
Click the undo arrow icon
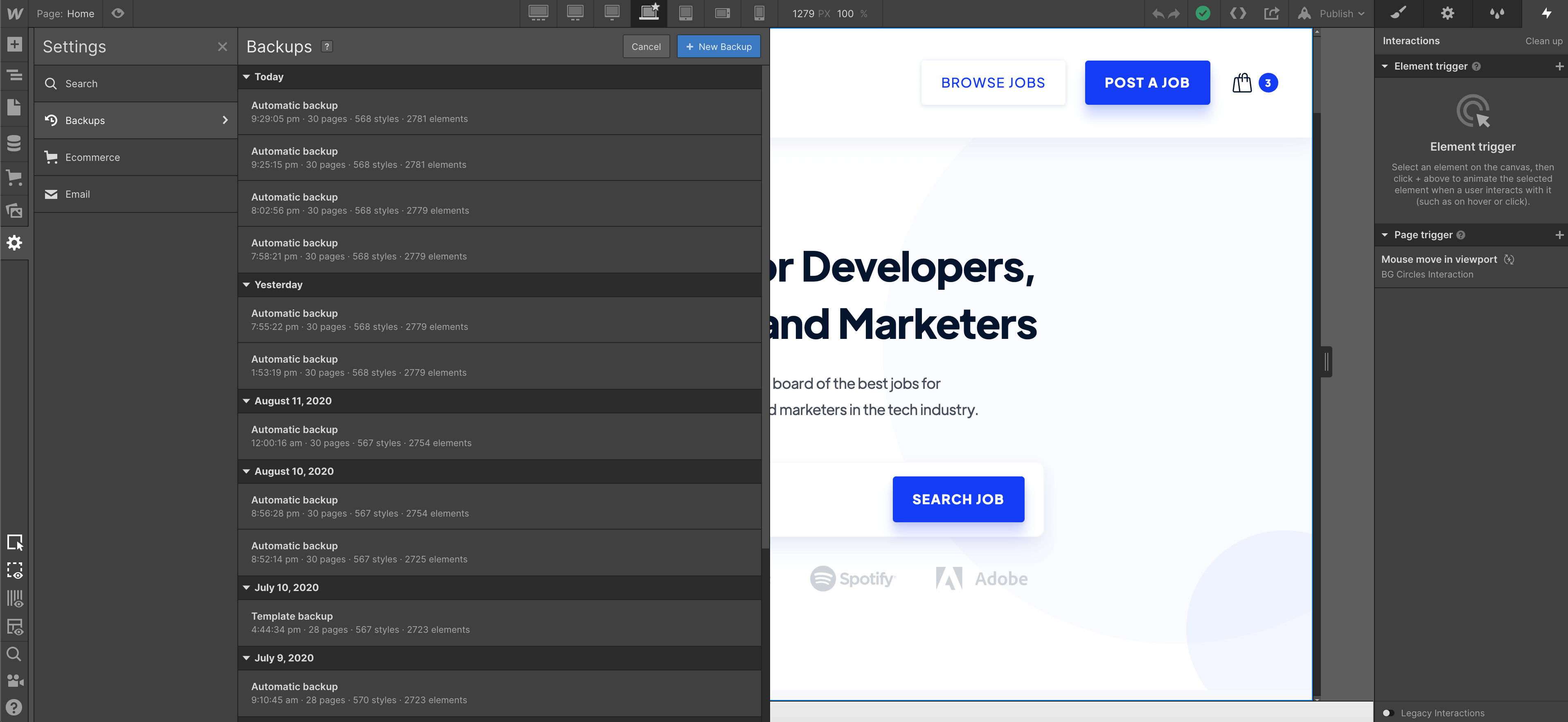pyautogui.click(x=1157, y=14)
